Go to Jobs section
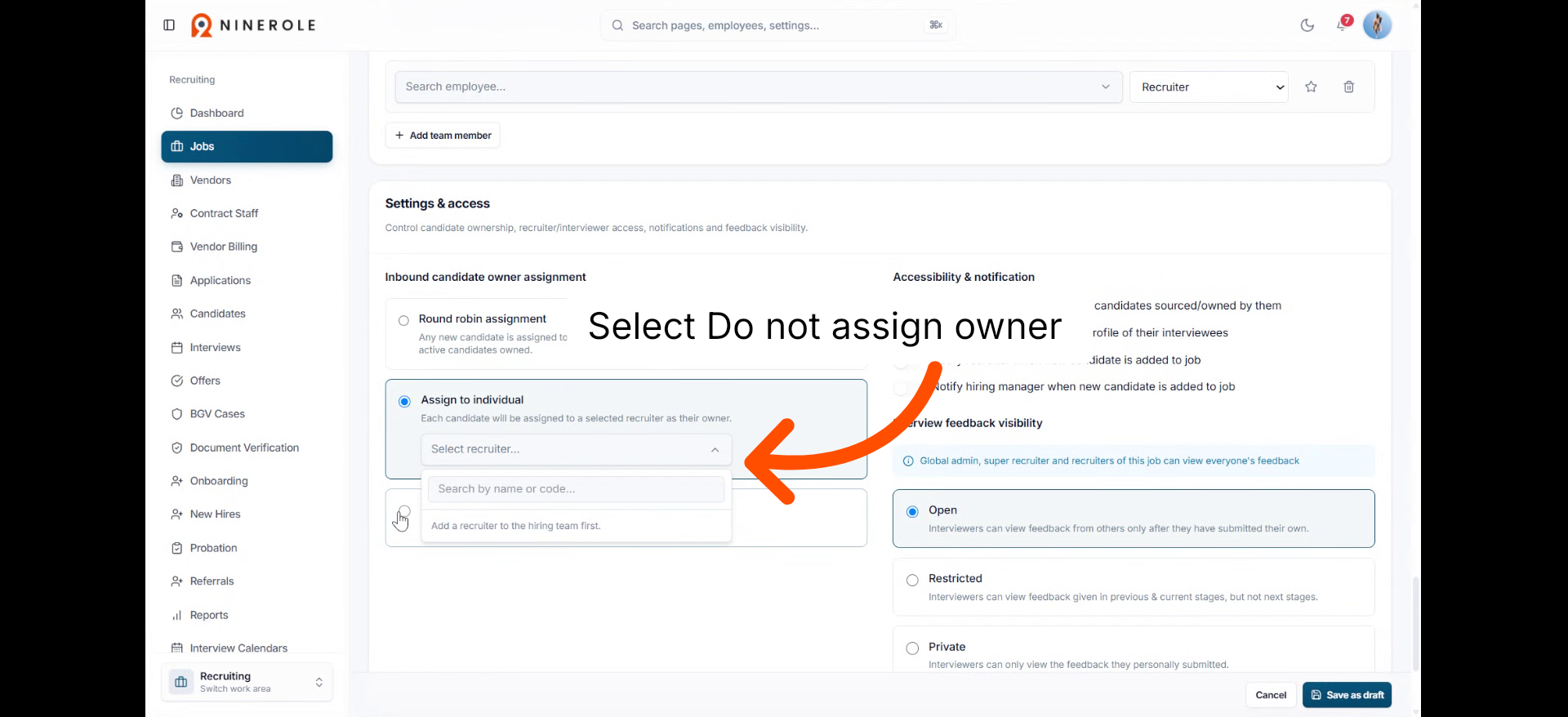The width and height of the screenshot is (1568, 717). point(247,146)
